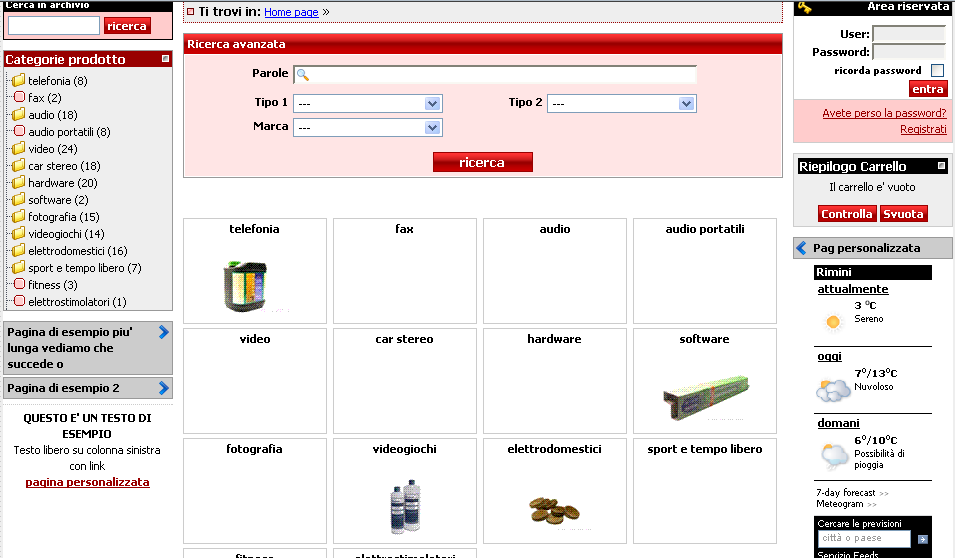This screenshot has width=955, height=558.
Task: Click the rain weather icon for domani
Action: click(834, 457)
